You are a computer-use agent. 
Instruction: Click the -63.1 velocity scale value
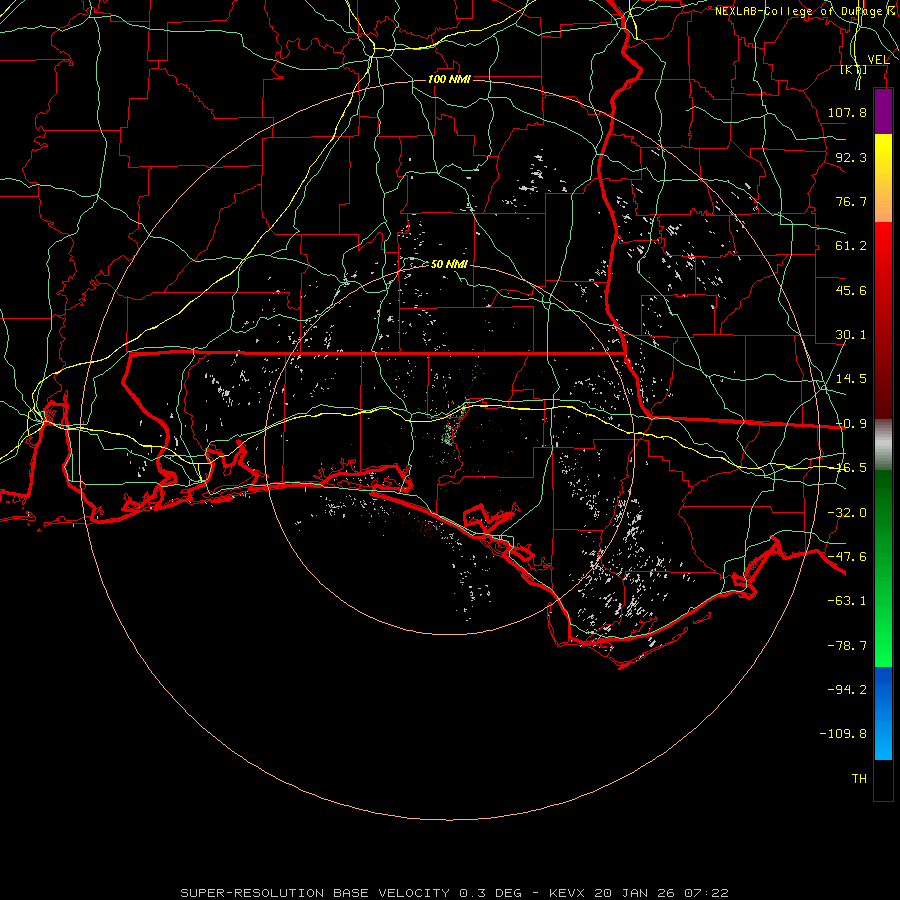click(x=847, y=601)
